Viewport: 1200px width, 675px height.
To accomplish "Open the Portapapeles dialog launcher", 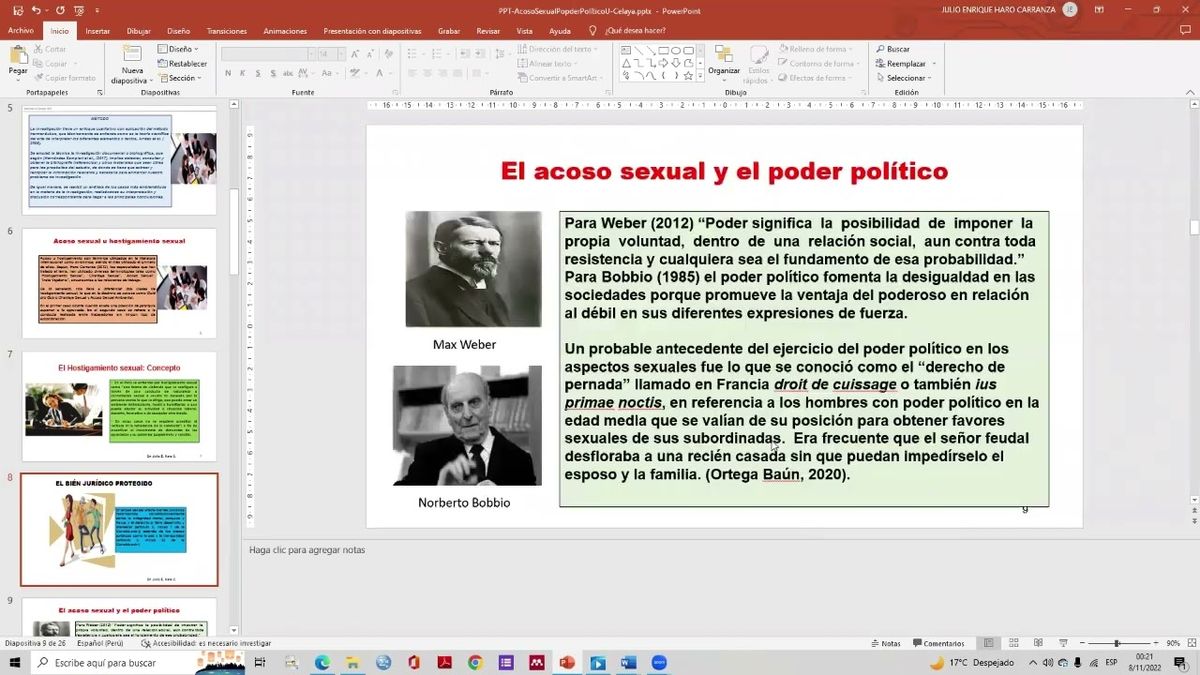I will pos(102,92).
